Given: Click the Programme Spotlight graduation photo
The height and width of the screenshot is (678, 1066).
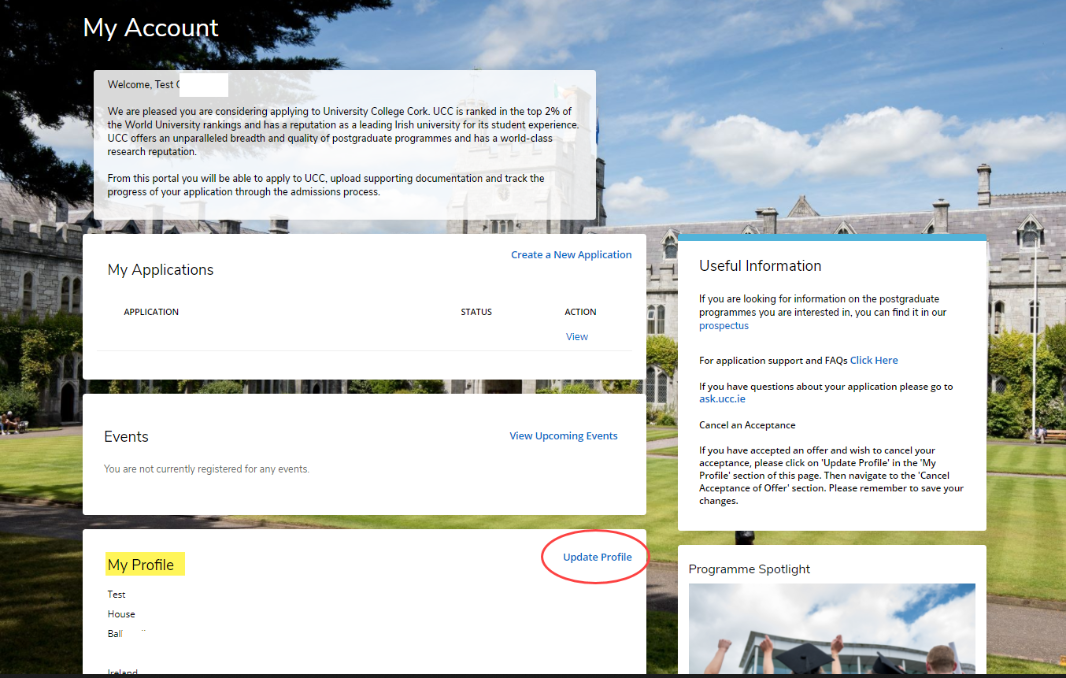Looking at the screenshot, I should [832, 628].
